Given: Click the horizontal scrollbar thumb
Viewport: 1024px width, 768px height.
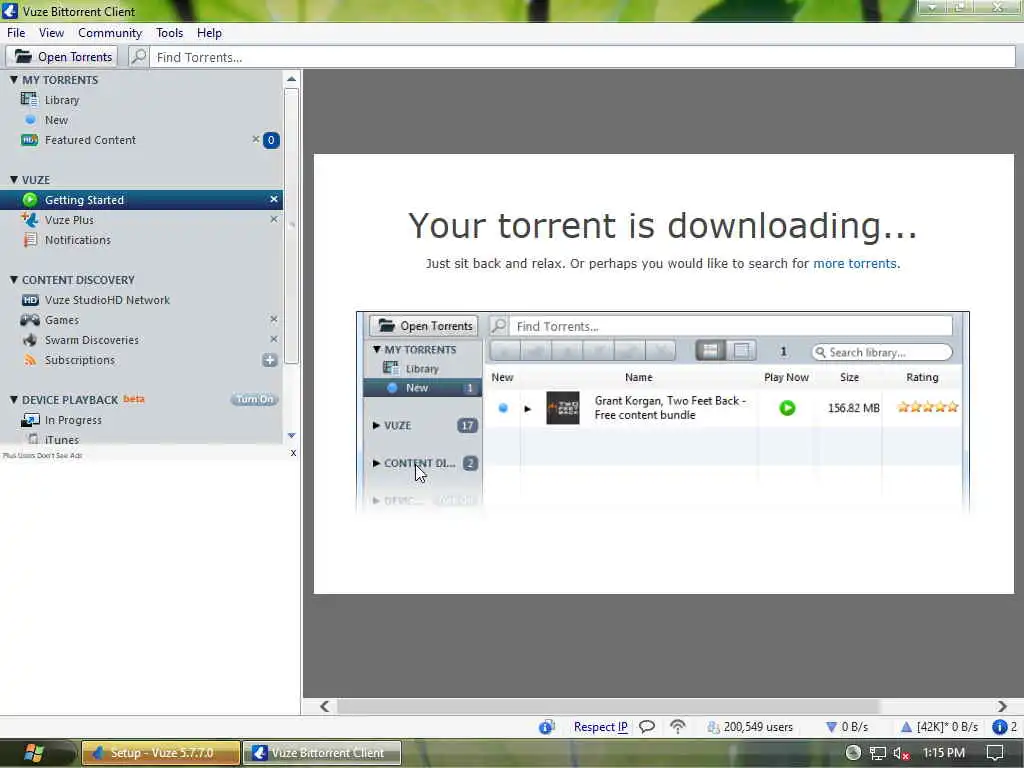Looking at the screenshot, I should [x=609, y=706].
